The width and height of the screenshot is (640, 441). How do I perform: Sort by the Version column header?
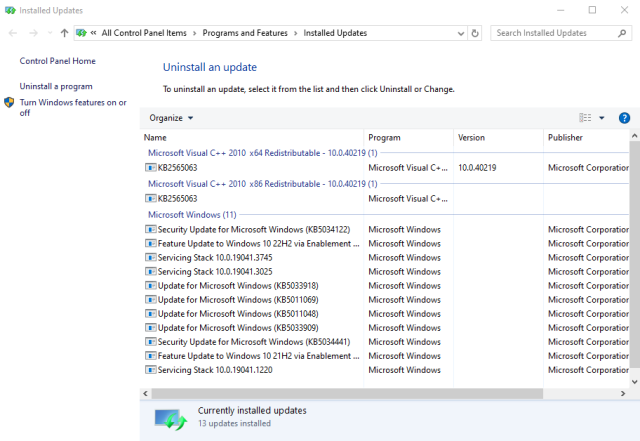[x=498, y=138]
